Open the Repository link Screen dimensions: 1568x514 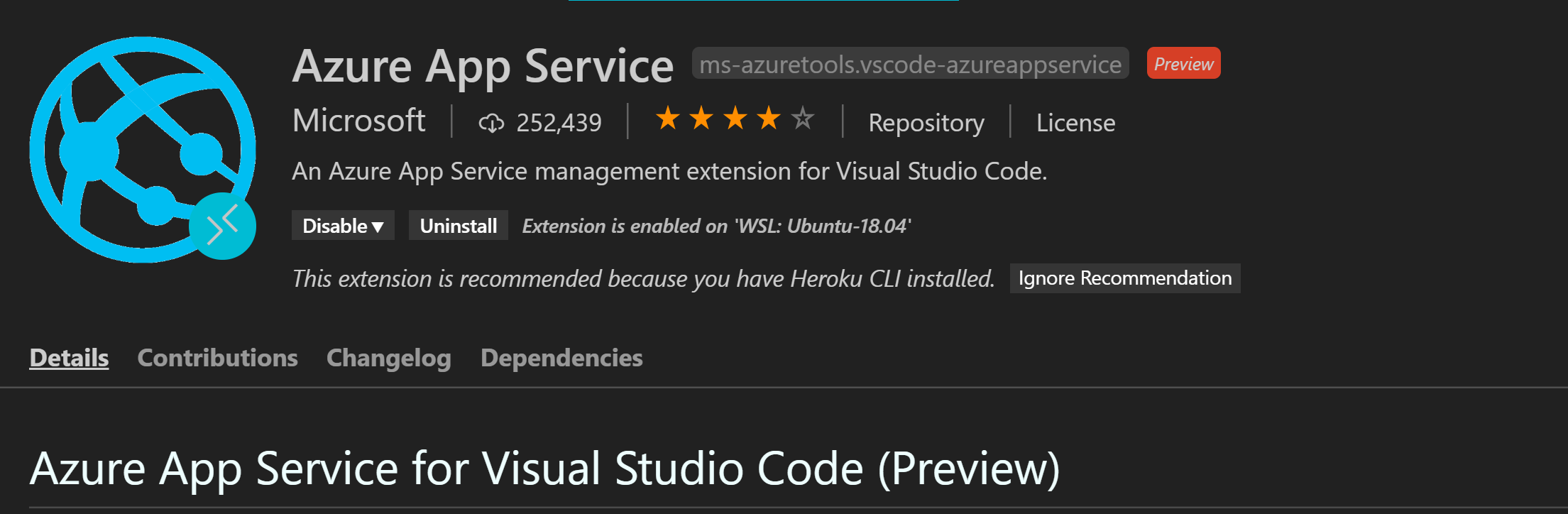point(926,123)
